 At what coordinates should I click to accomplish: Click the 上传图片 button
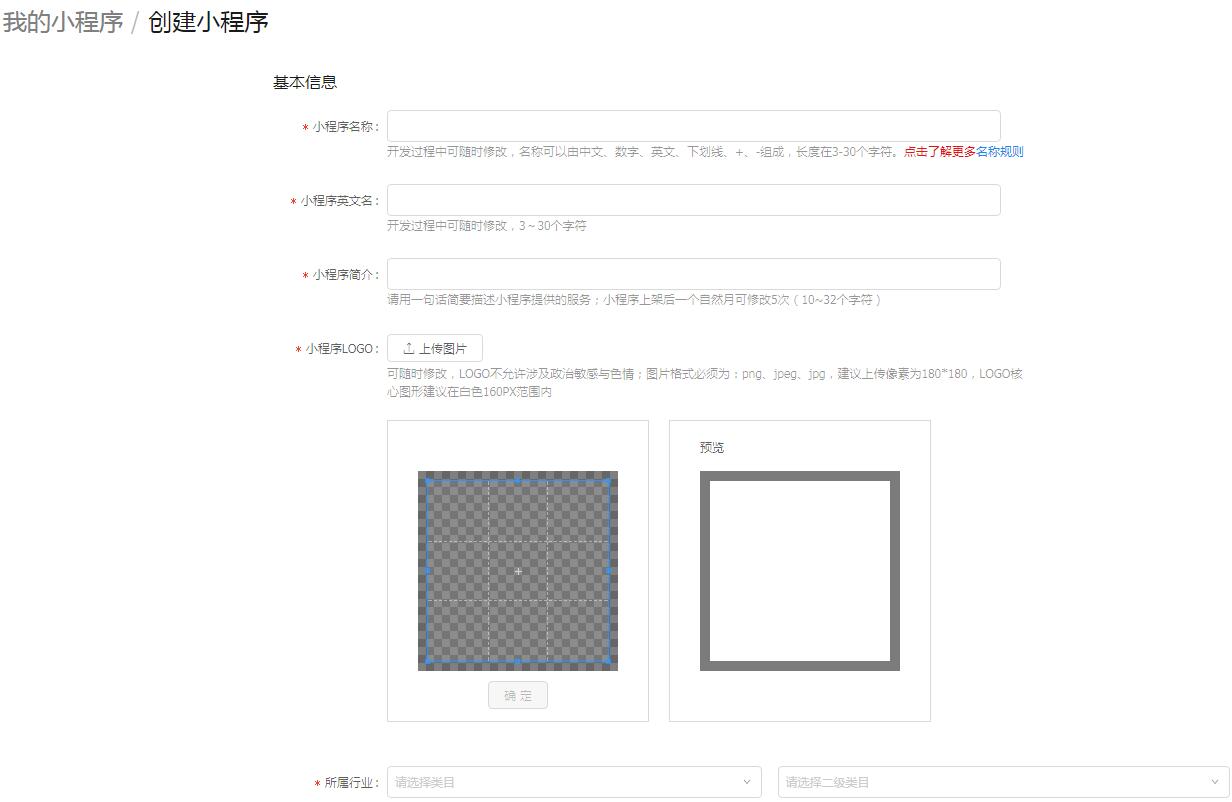[435, 348]
